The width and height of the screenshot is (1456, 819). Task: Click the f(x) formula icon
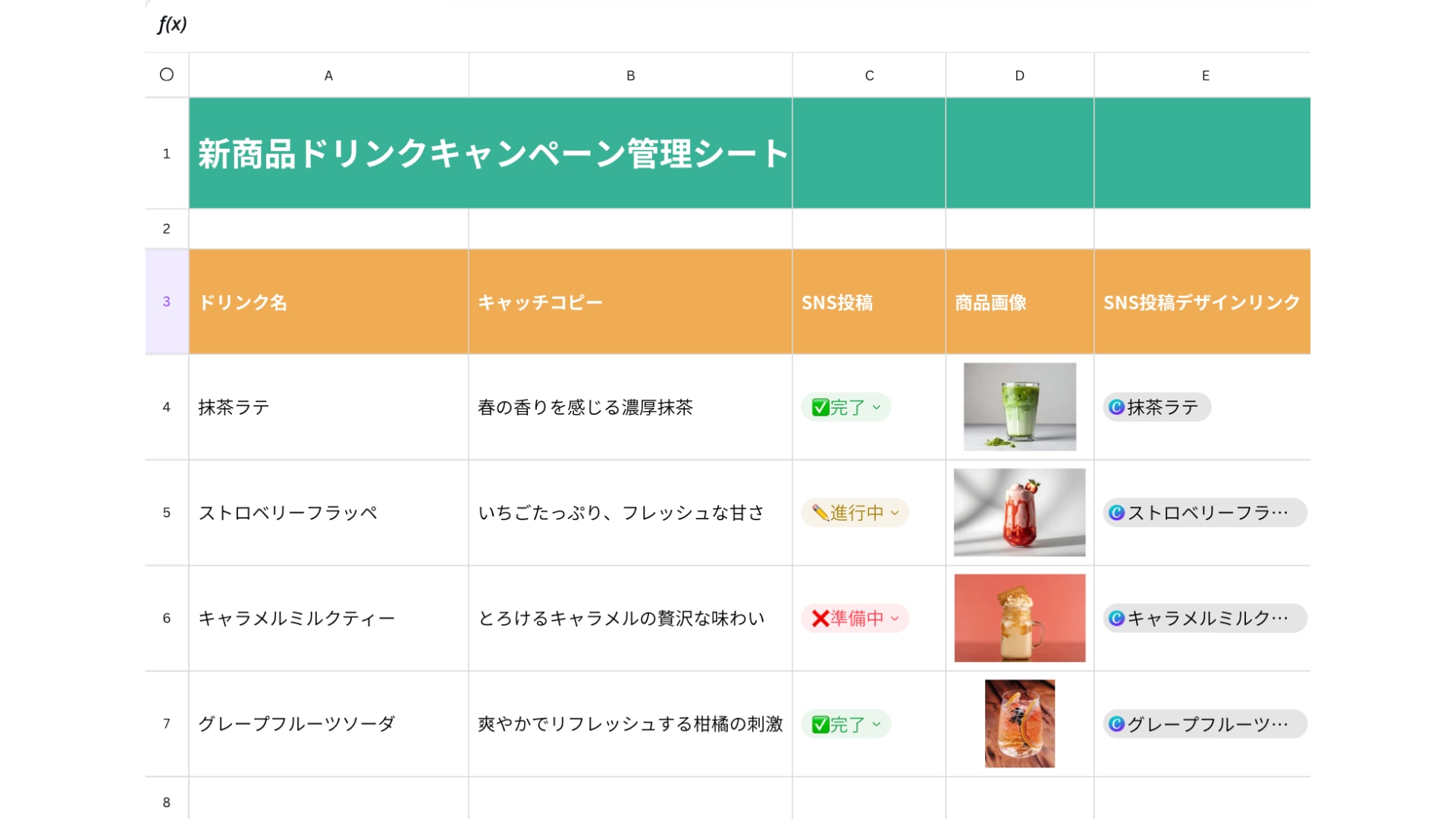click(x=172, y=24)
